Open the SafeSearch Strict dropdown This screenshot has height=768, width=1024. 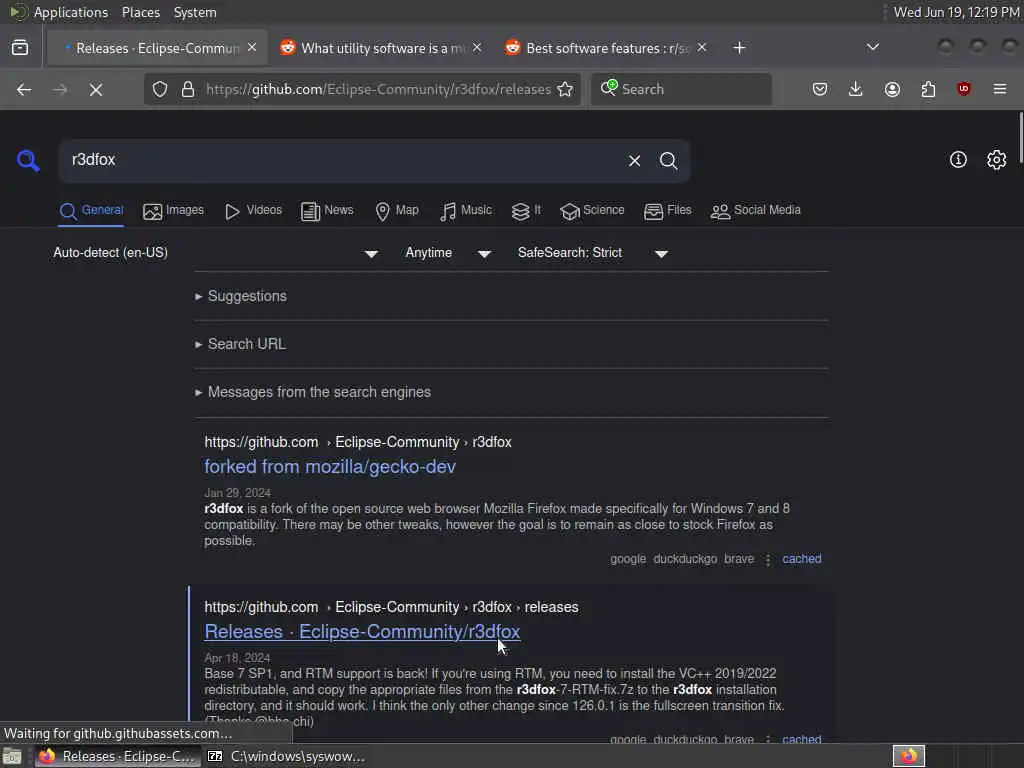[592, 253]
